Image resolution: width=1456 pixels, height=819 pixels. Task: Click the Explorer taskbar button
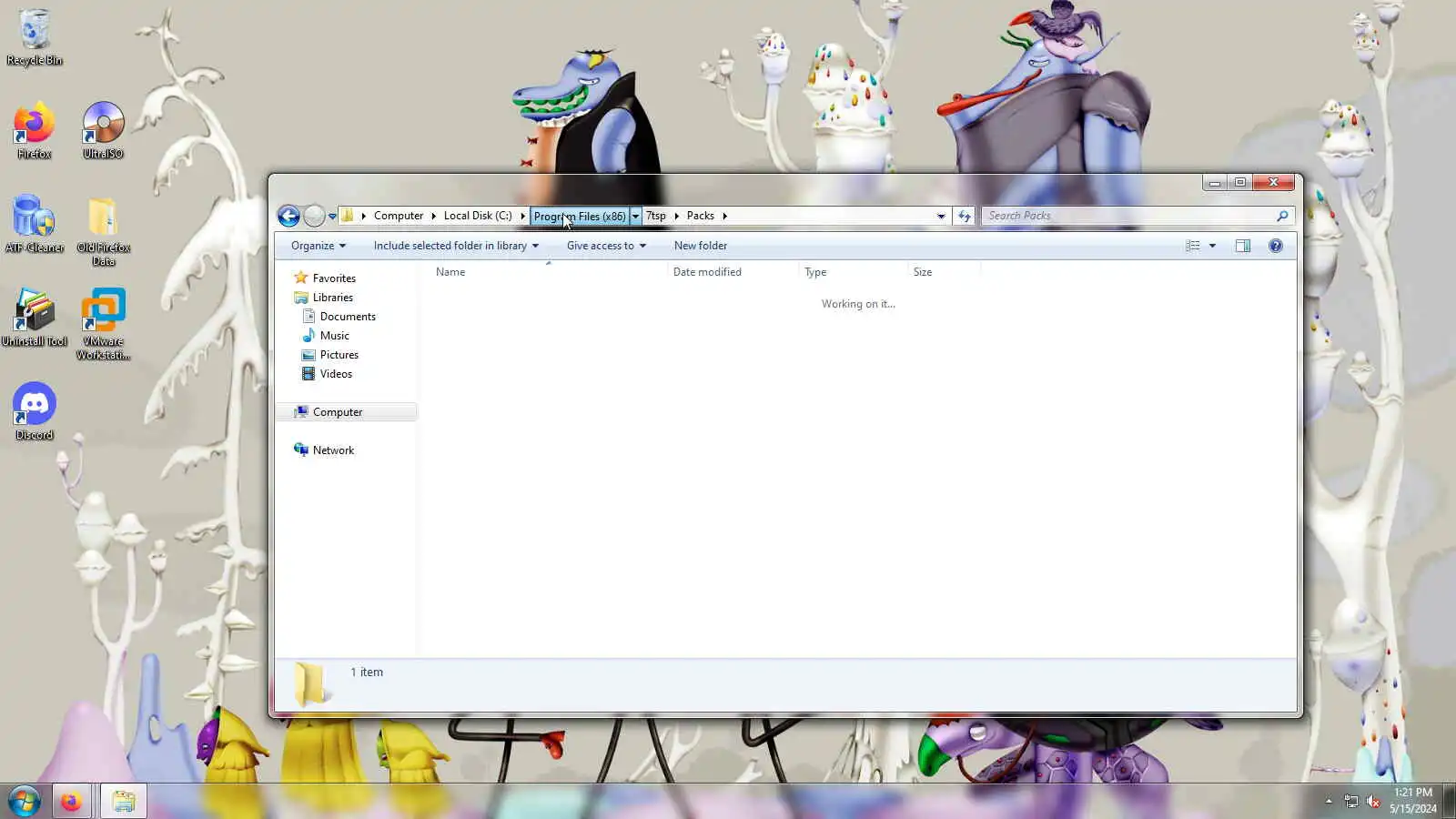click(x=124, y=802)
